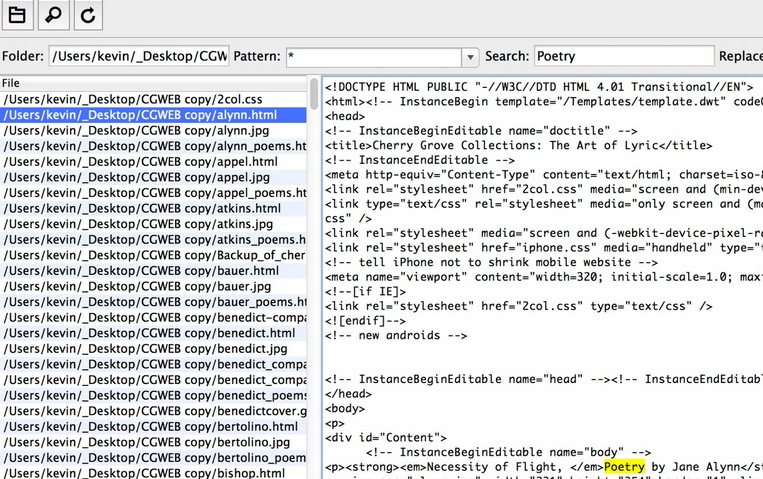Viewport: 763px width, 479px height.
Task: Select the benedict-compa file row
Action: [x=153, y=317]
